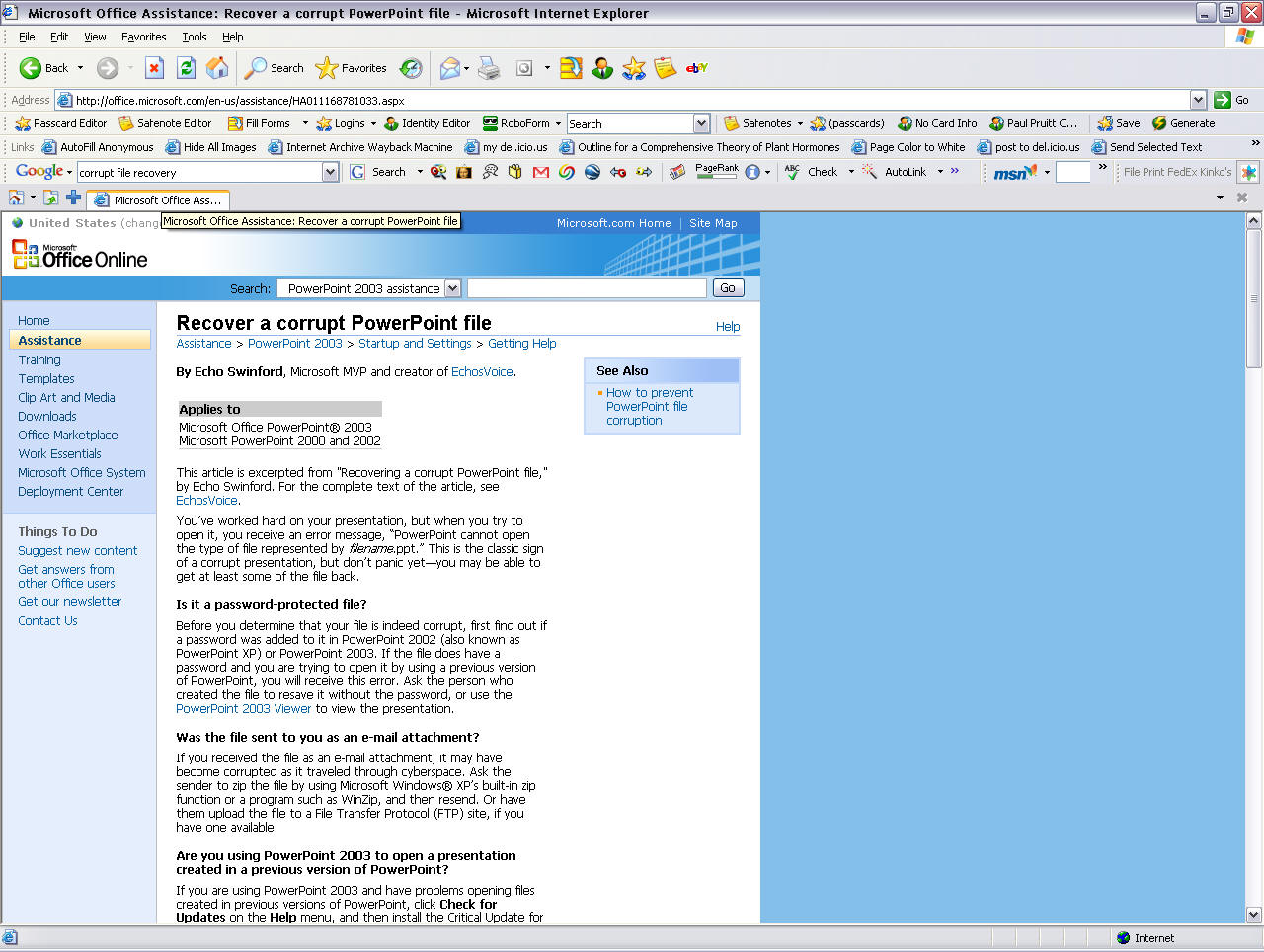The height and width of the screenshot is (952, 1264).
Task: Click the eBay toolbar icon
Action: [x=697, y=68]
